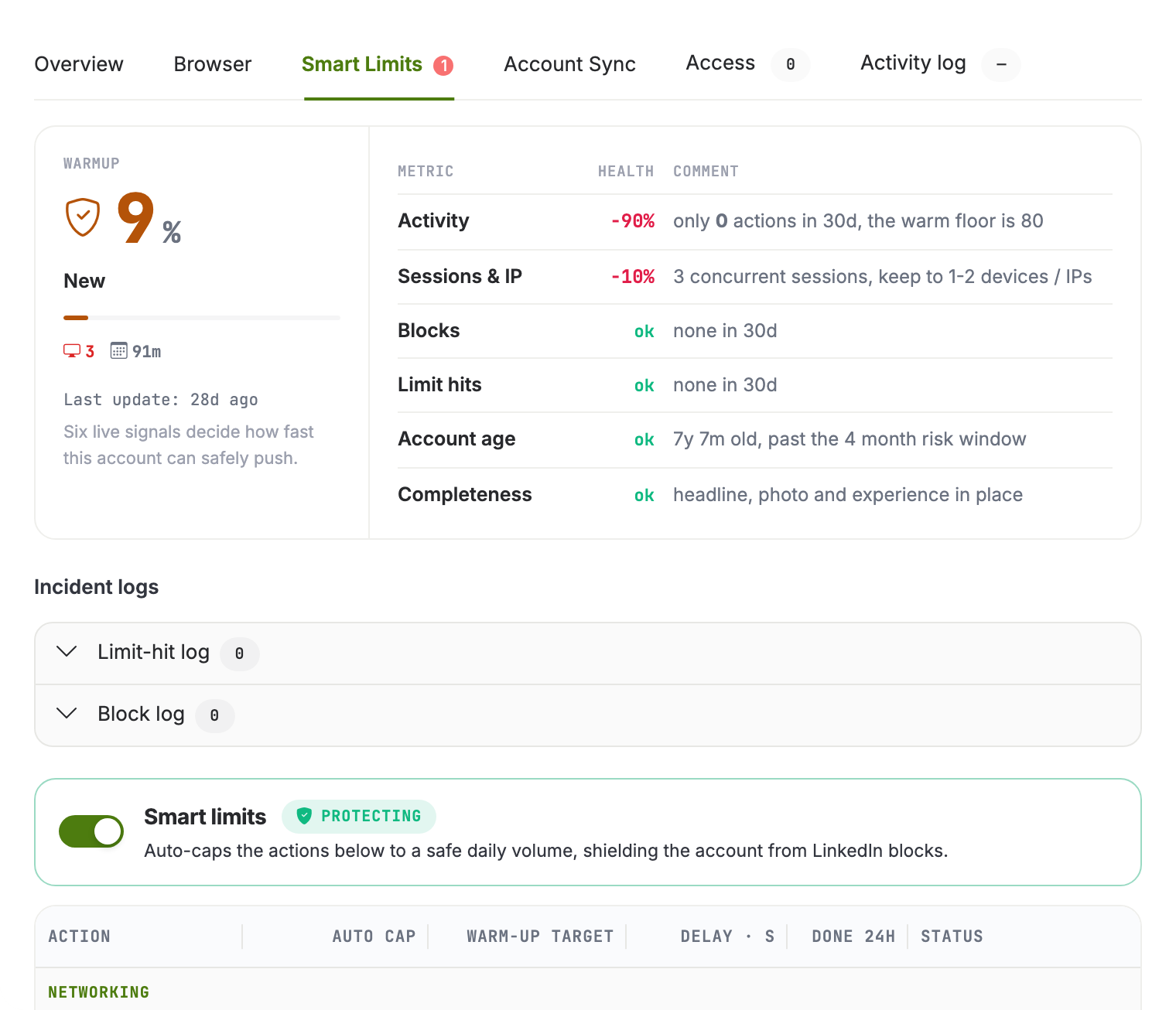
Task: Click the DELAY · S column header
Action: click(x=727, y=937)
